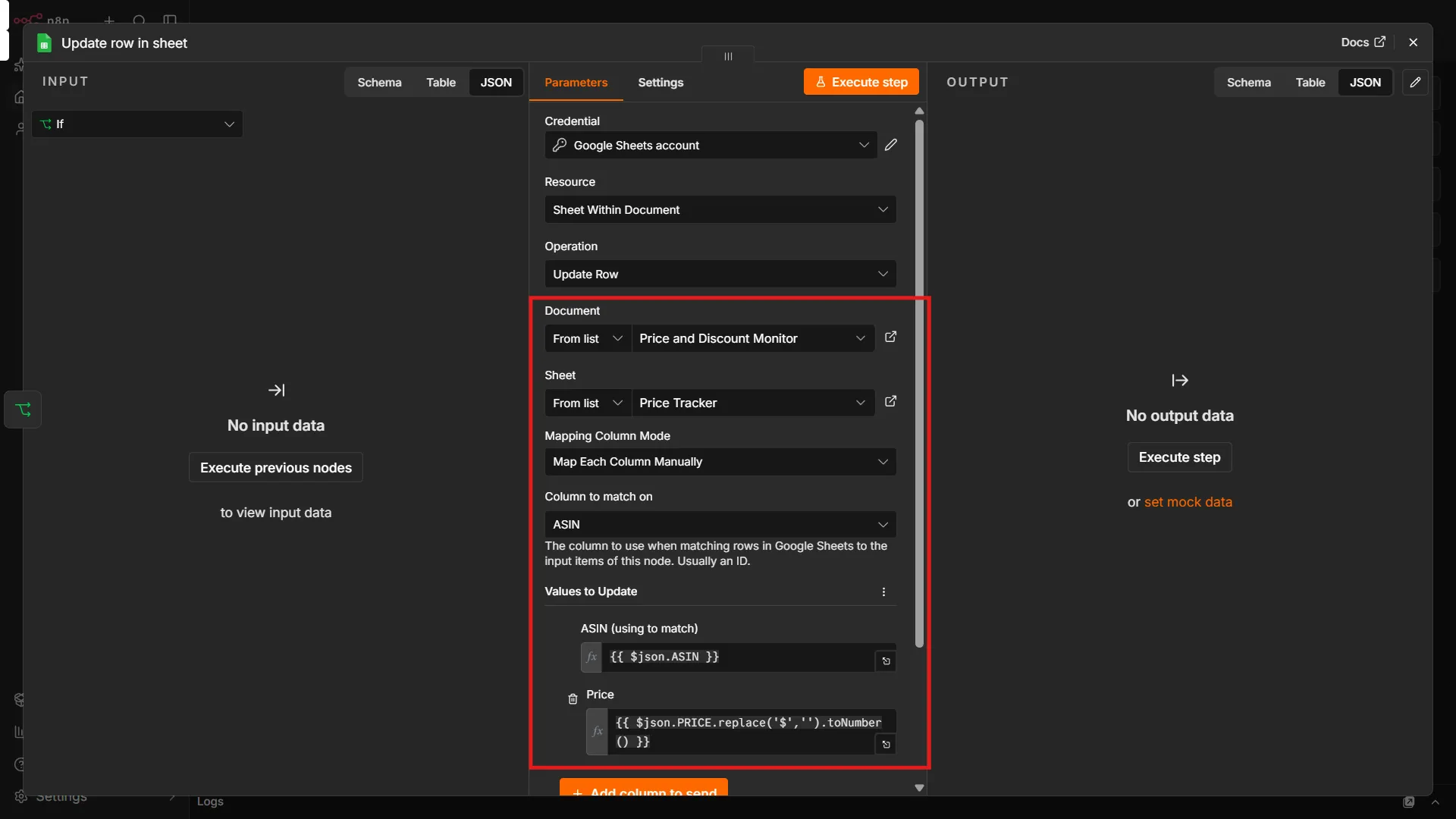Click the 'Update row in sheet' node title
This screenshot has height=819, width=1456.
(124, 43)
